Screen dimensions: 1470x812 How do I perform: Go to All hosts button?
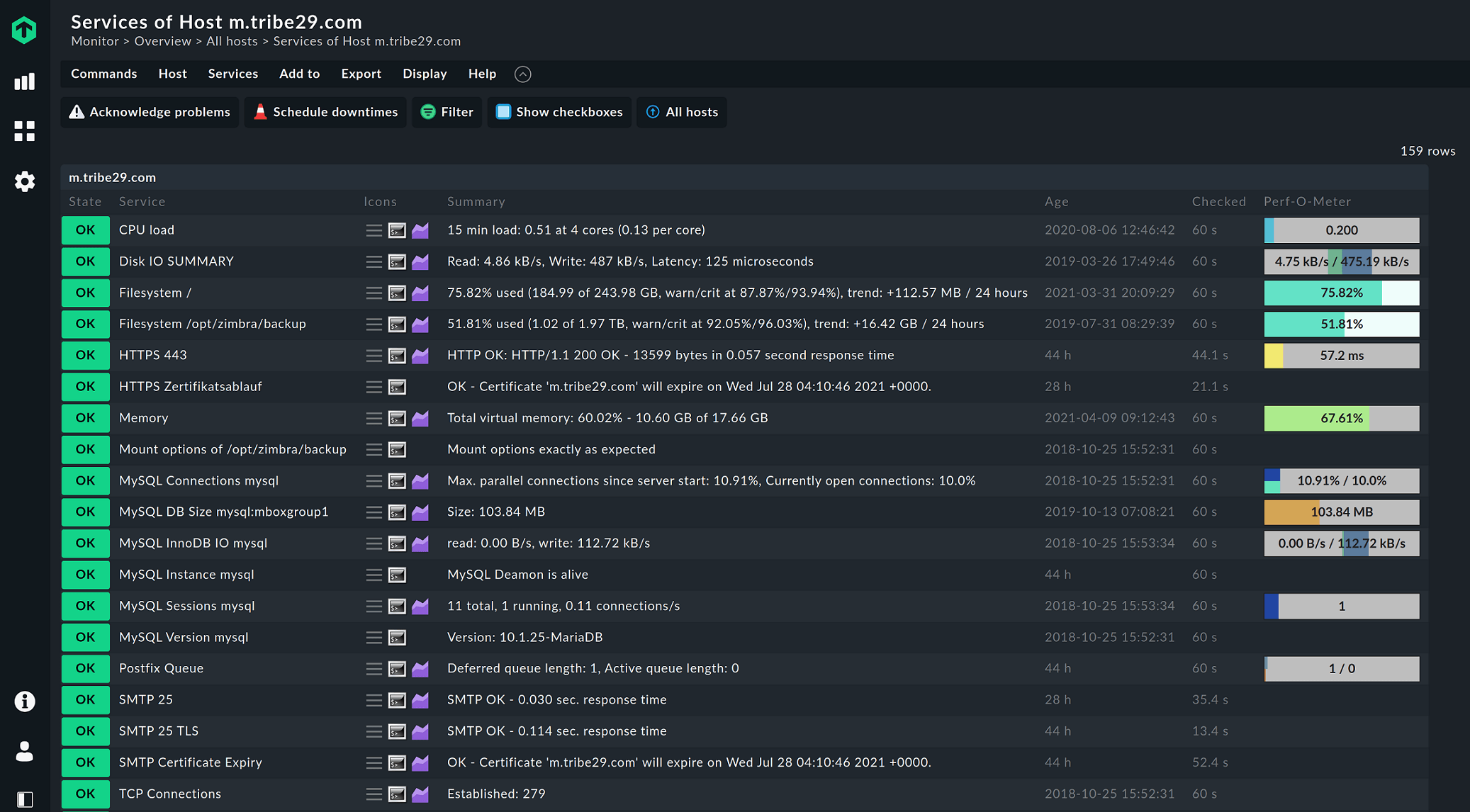pos(682,112)
